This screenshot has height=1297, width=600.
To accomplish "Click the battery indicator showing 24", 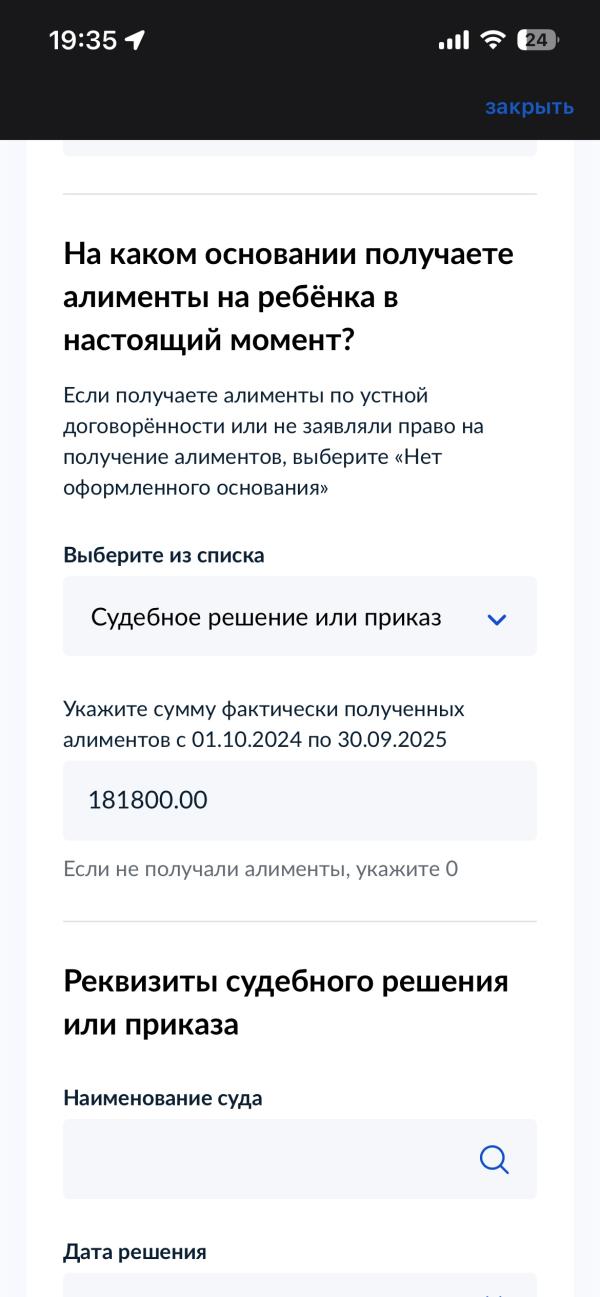I will coord(538,40).
